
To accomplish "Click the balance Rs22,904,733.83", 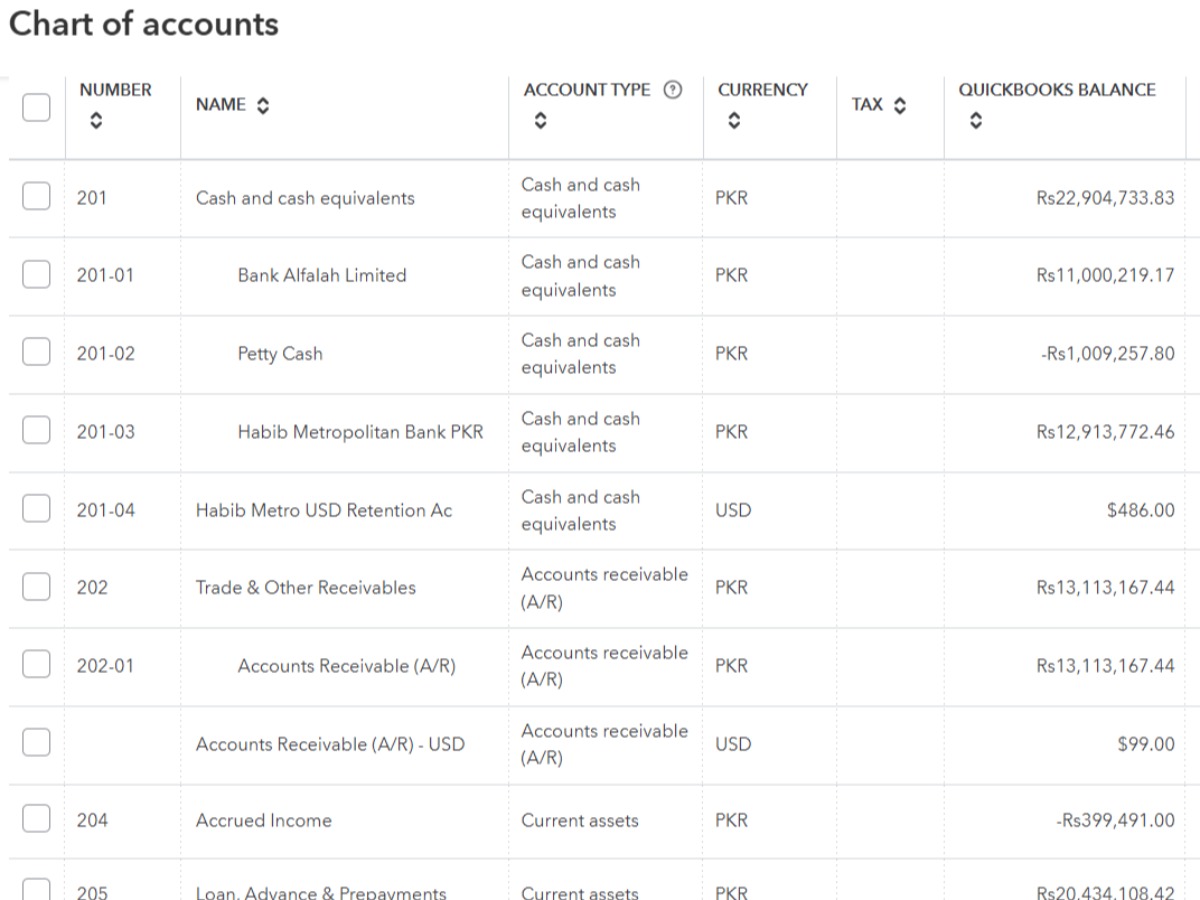I will click(1105, 198).
